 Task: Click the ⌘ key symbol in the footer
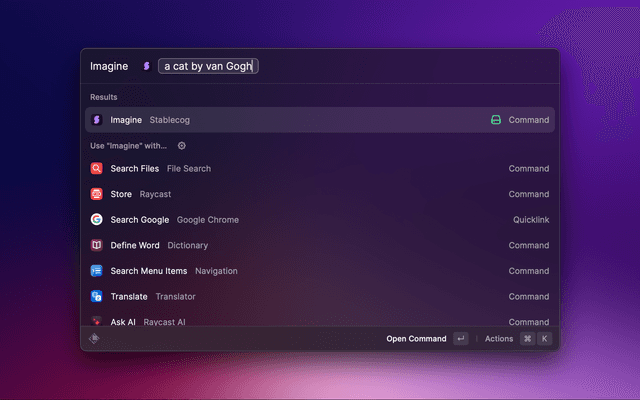(527, 339)
